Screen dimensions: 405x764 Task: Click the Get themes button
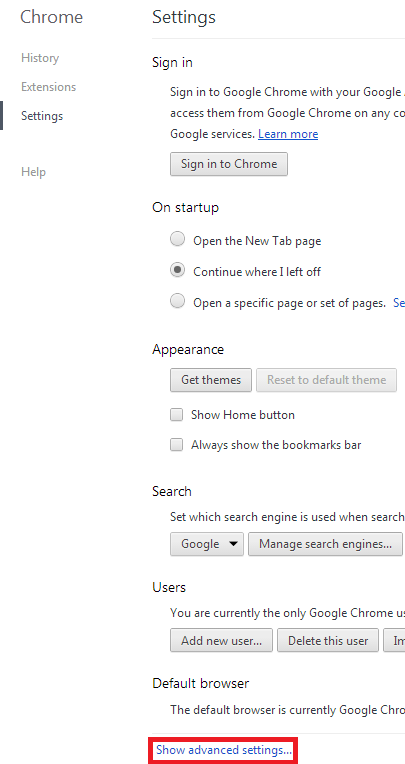211,380
